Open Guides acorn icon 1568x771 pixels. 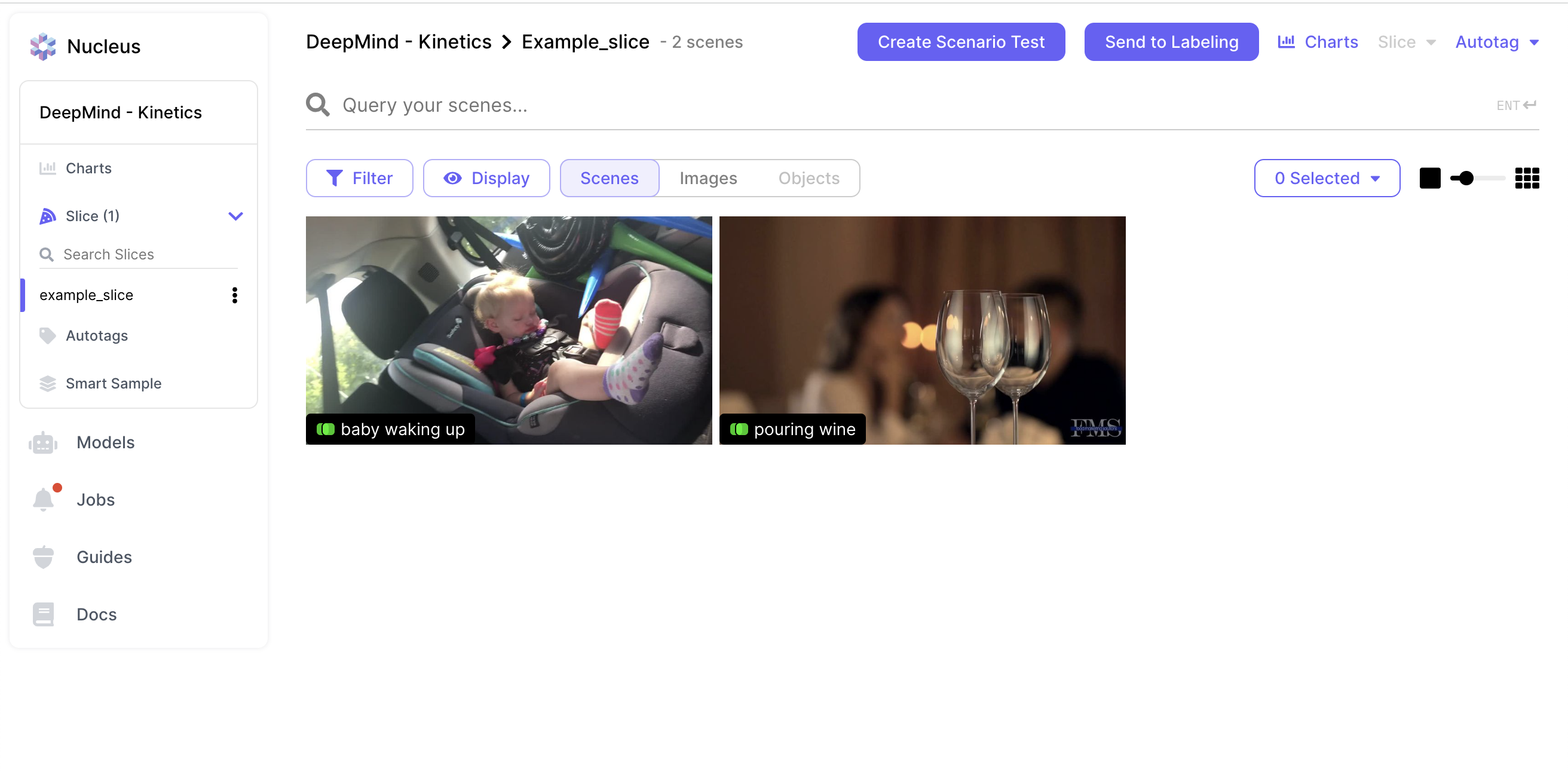click(x=42, y=557)
